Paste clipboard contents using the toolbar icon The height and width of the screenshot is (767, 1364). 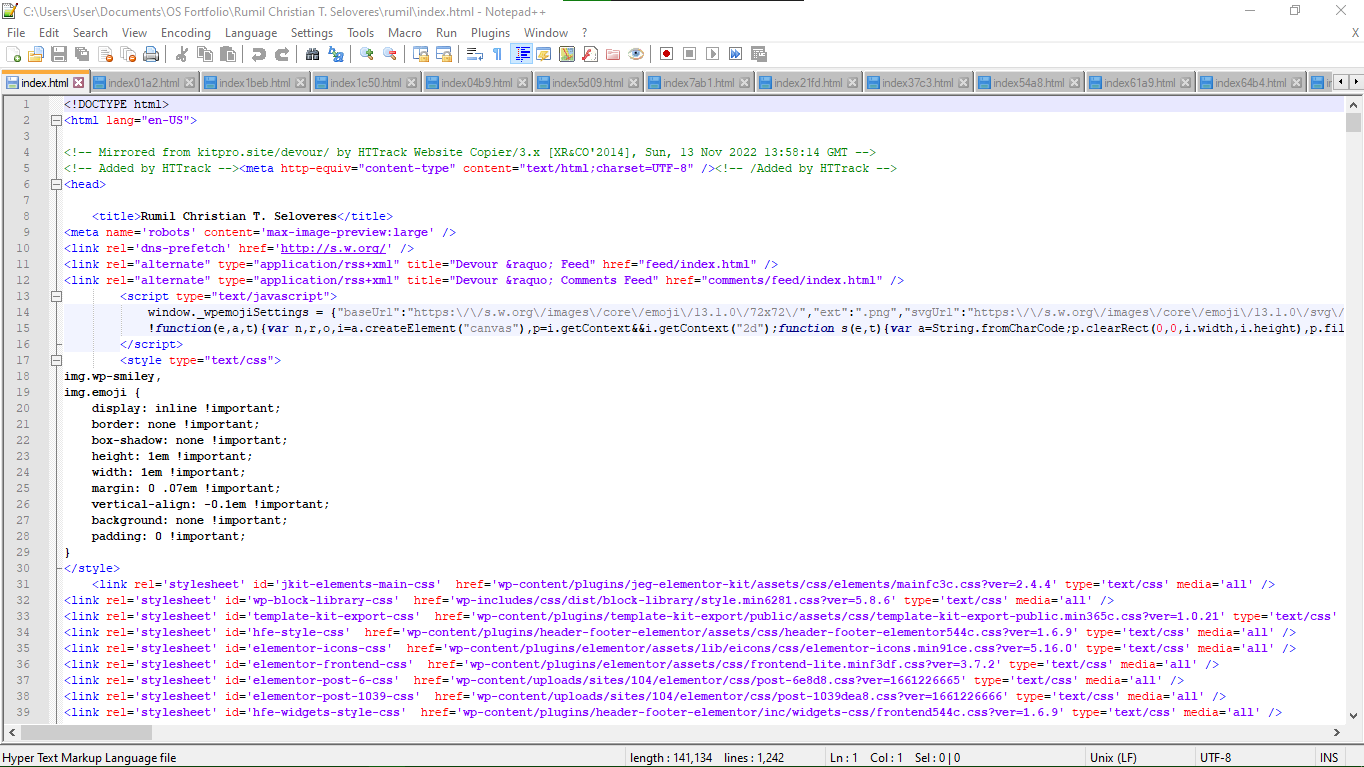[x=229, y=54]
